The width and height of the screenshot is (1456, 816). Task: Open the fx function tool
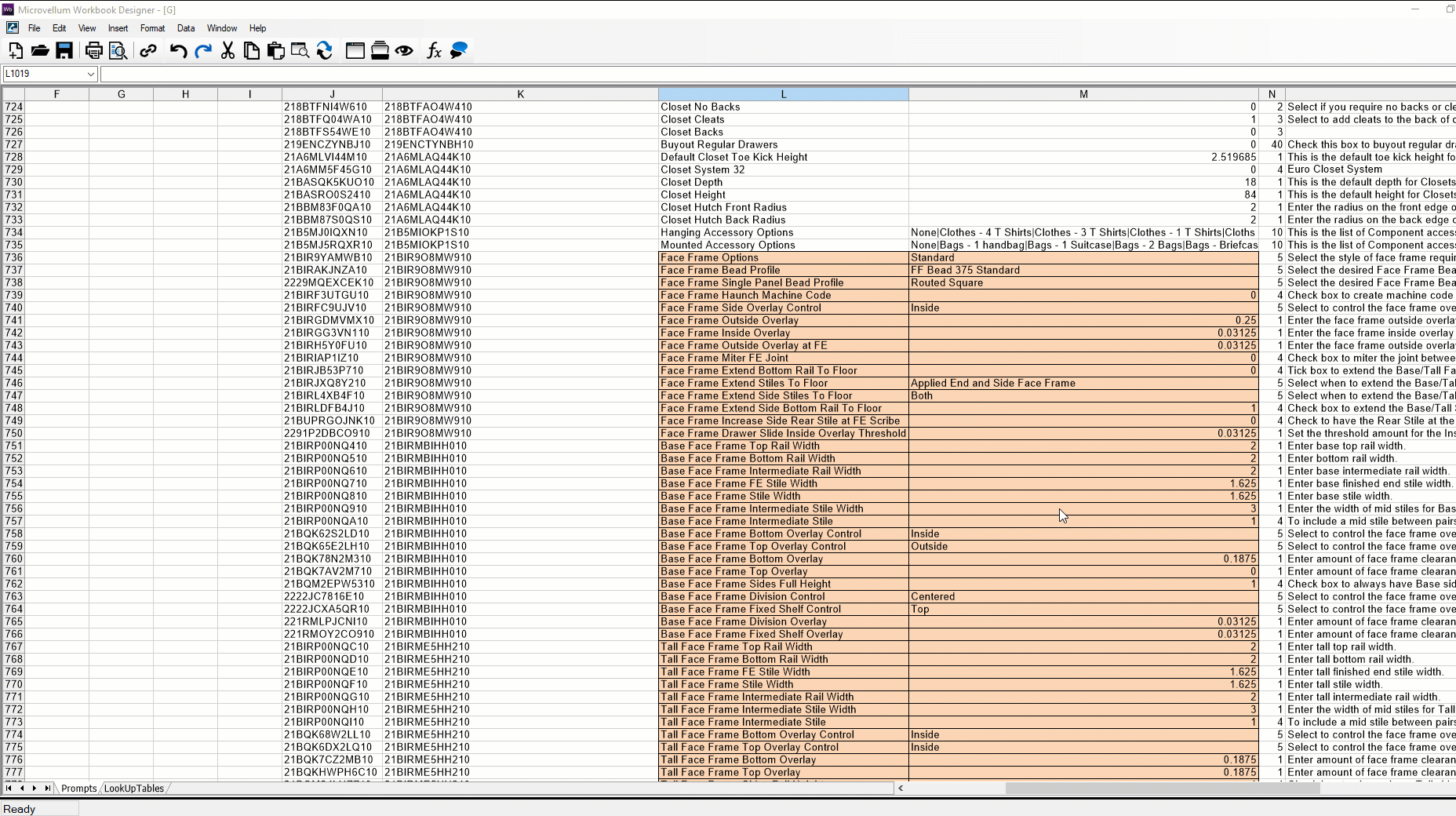[434, 51]
